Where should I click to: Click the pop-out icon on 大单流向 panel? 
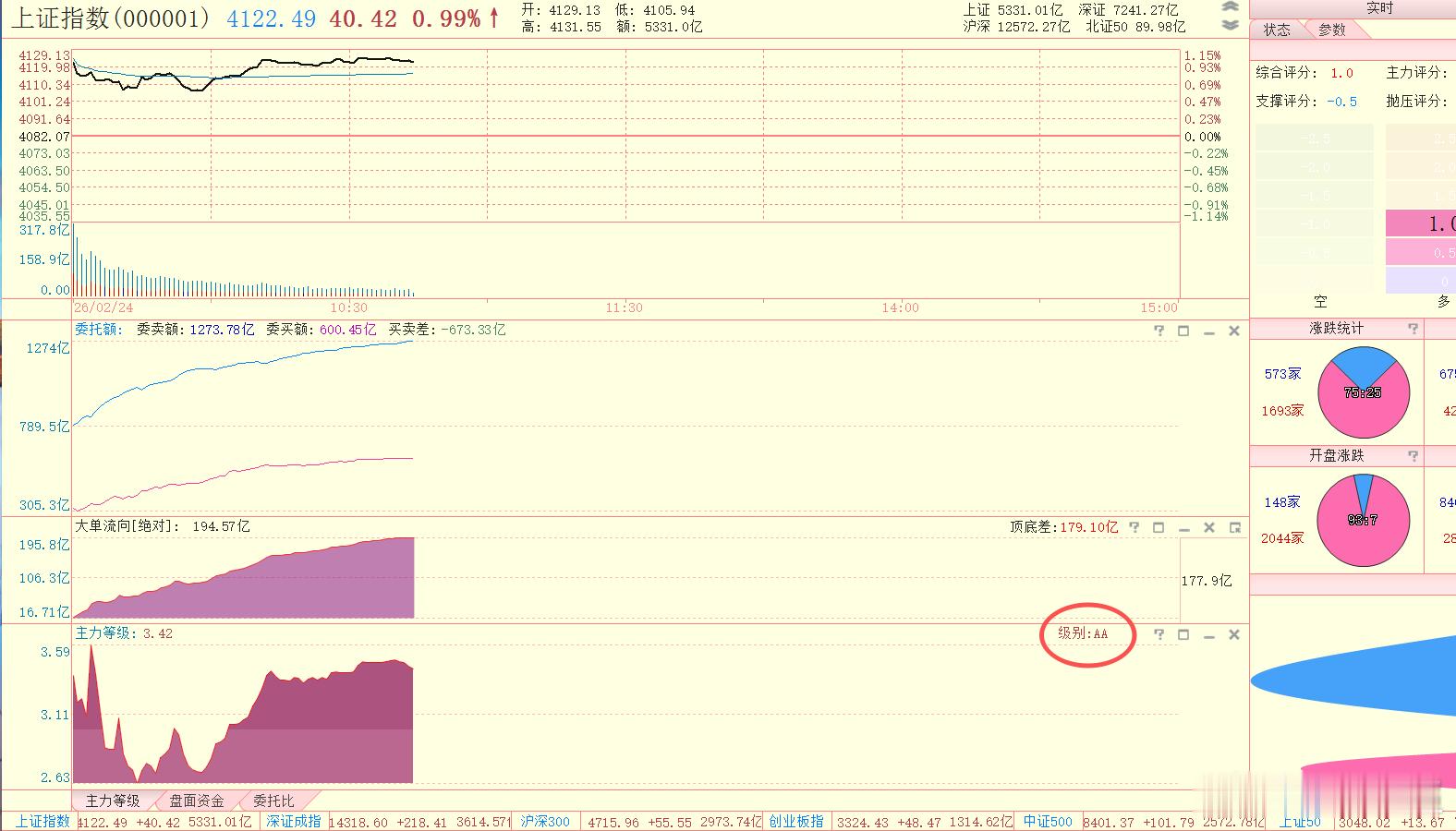pos(1234,527)
